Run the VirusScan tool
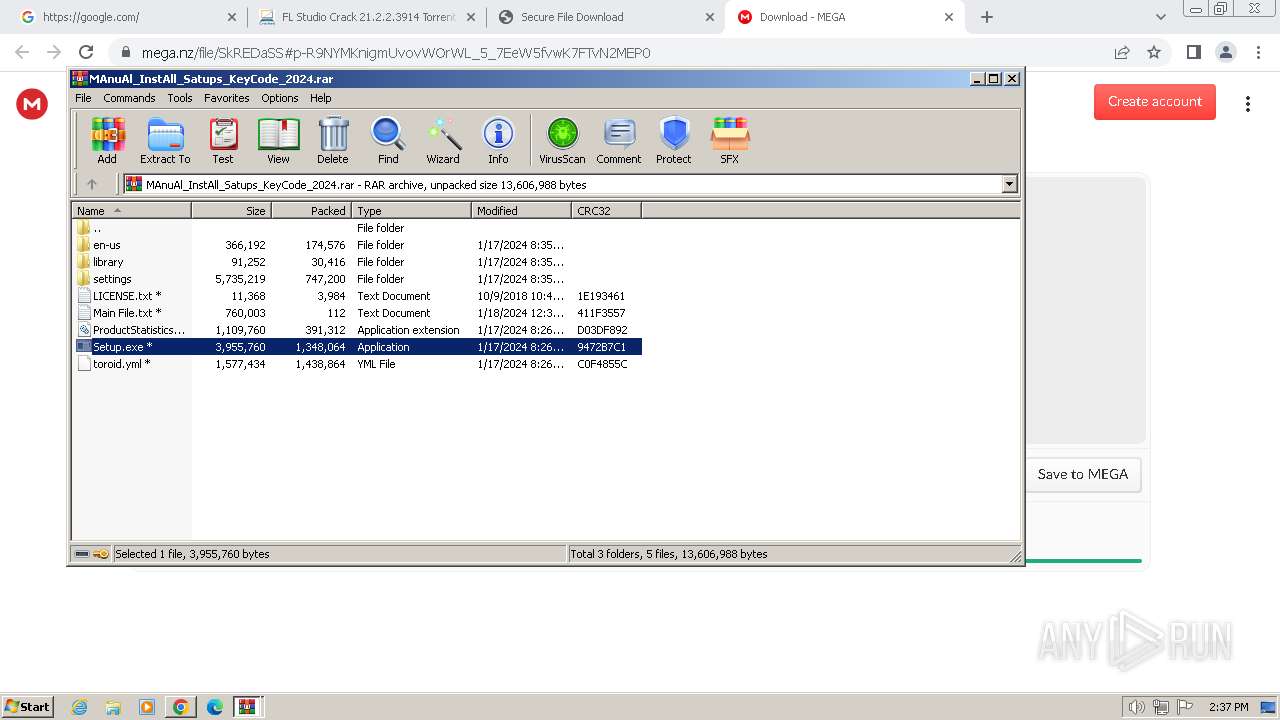Image resolution: width=1280 pixels, height=720 pixels. tap(562, 140)
